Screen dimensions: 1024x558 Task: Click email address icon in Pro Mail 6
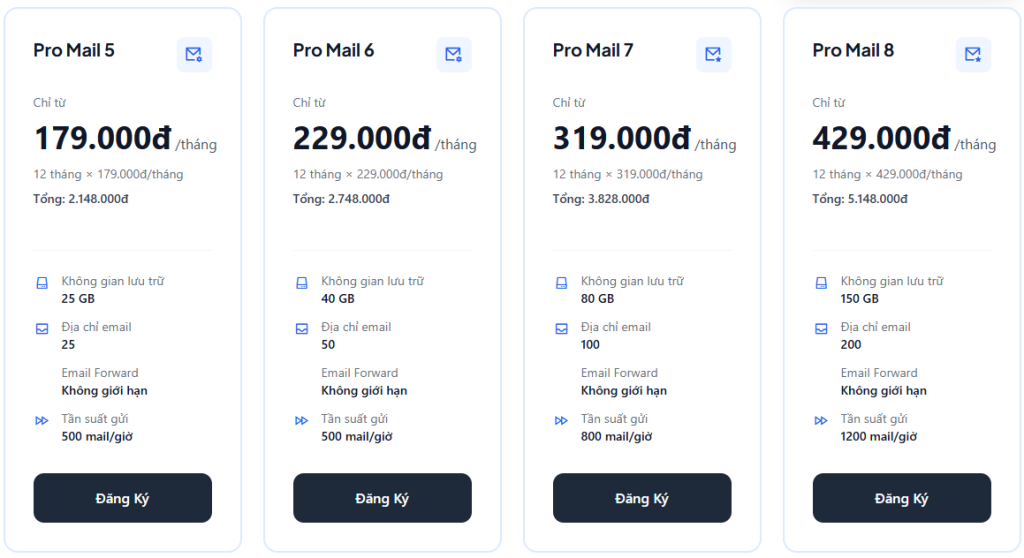point(302,328)
